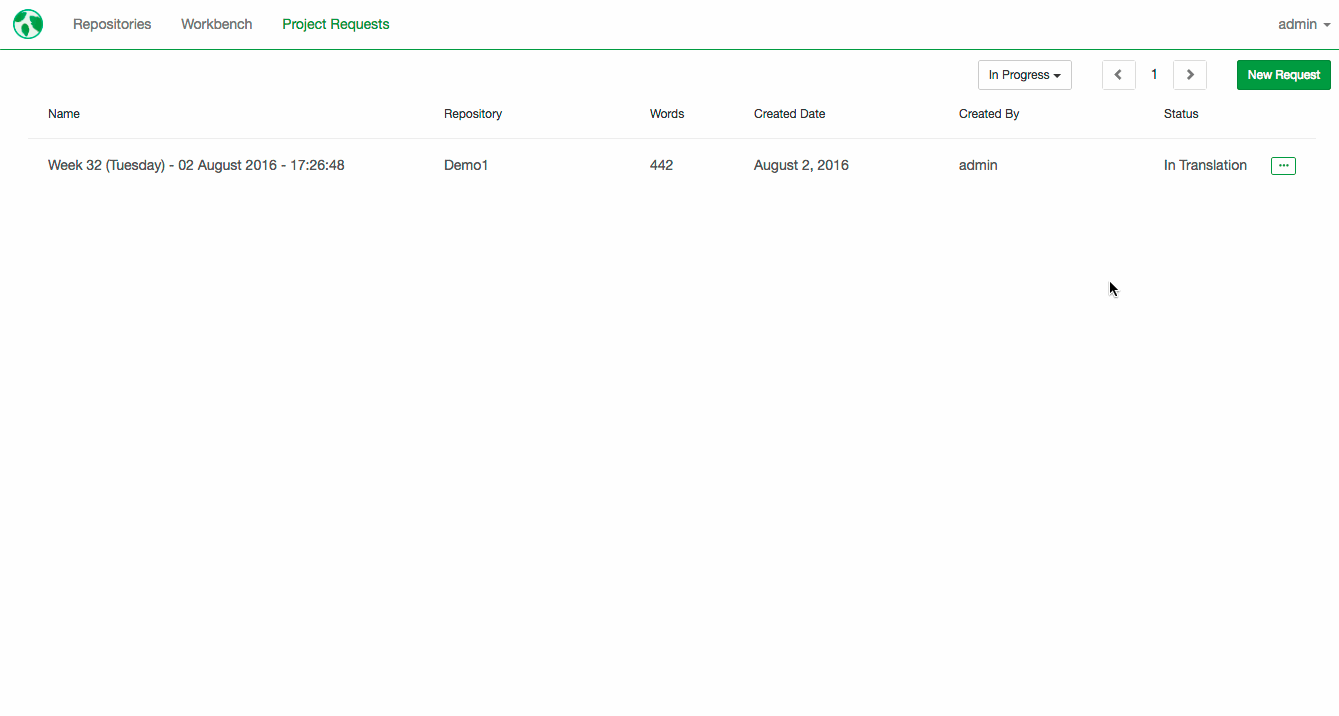Click the Repository column header

coord(473,114)
